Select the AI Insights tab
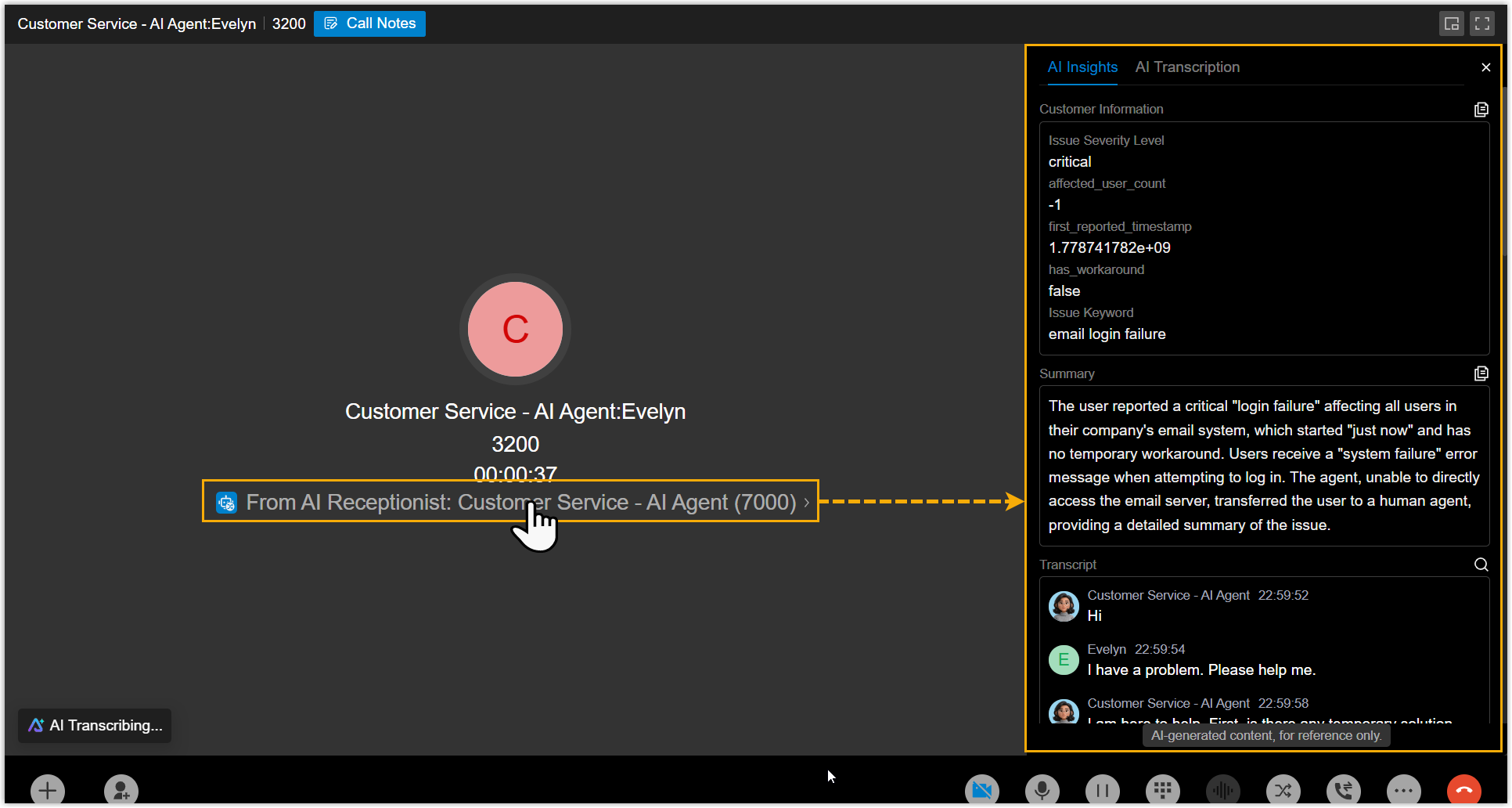Image resolution: width=1512 pixels, height=808 pixels. [1082, 67]
